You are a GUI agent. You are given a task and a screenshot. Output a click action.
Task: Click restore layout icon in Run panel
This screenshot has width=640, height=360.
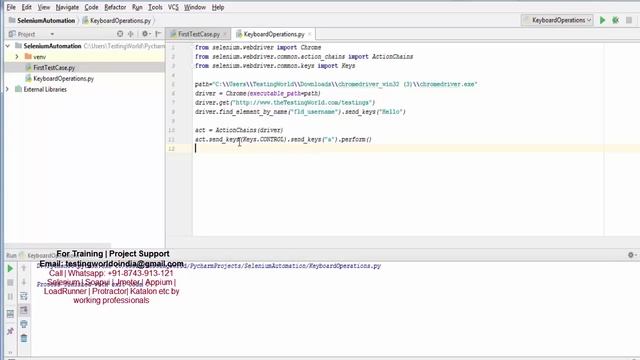[x=10, y=313]
